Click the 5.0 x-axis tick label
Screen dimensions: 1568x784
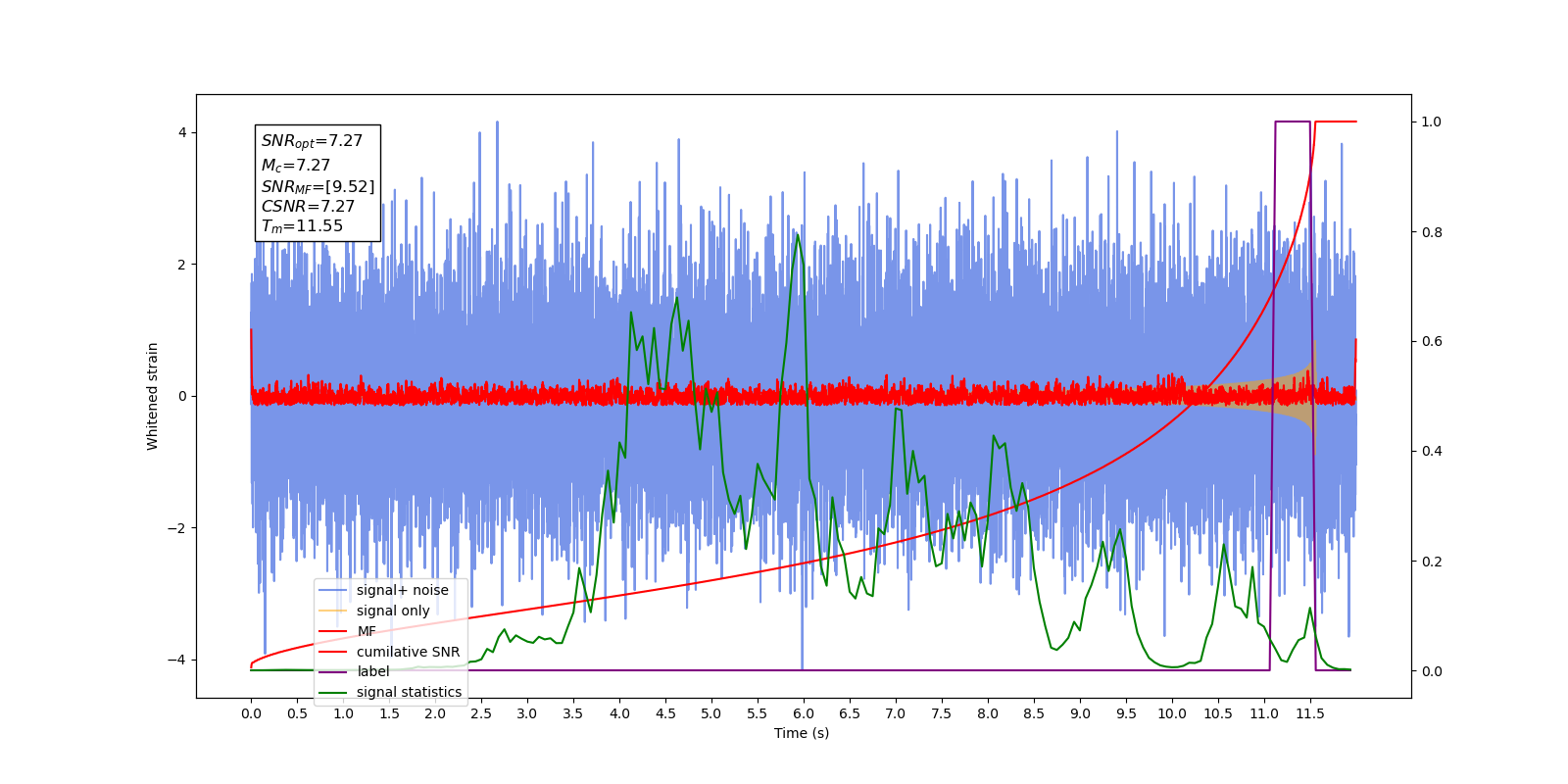point(711,713)
